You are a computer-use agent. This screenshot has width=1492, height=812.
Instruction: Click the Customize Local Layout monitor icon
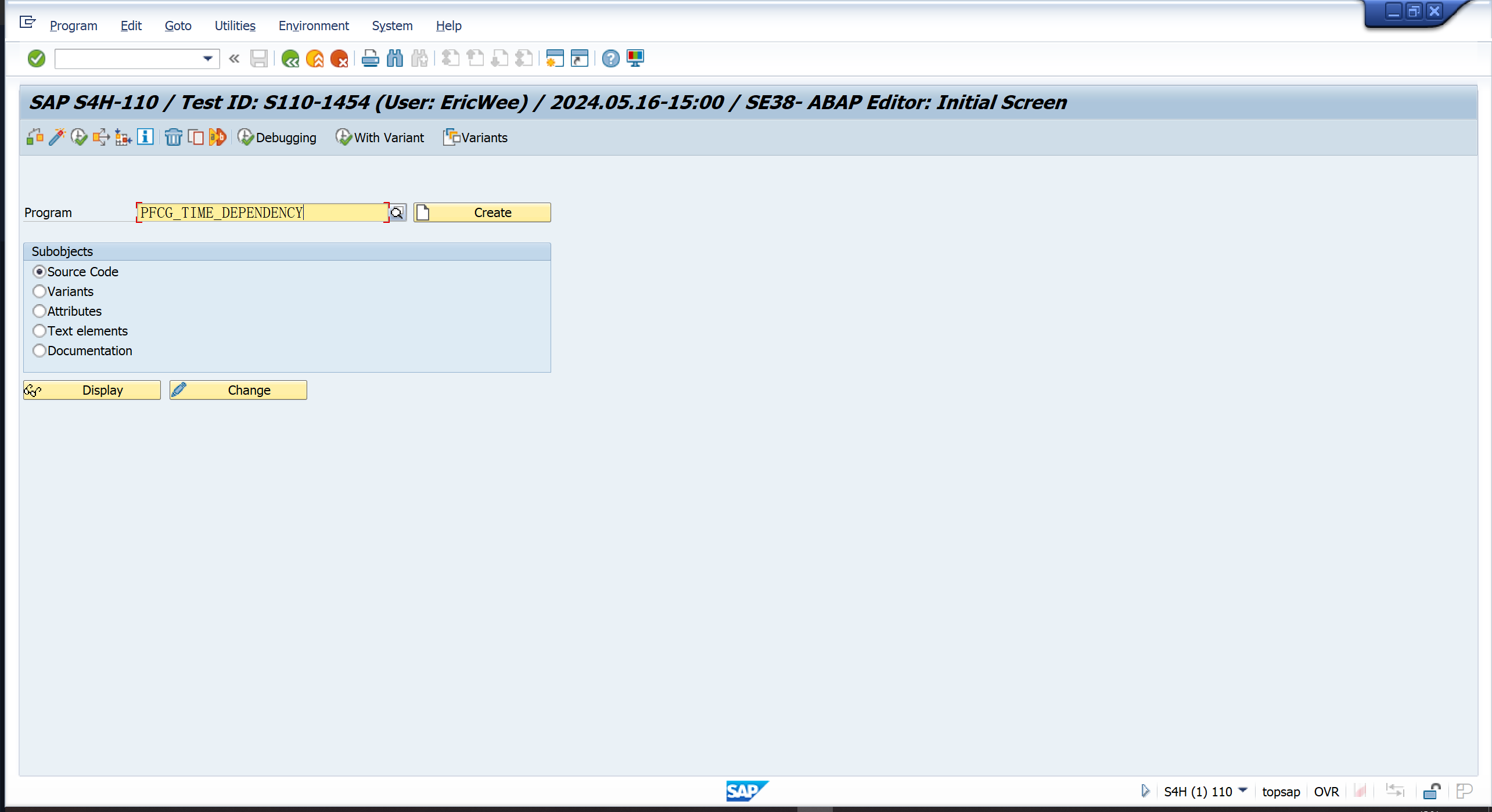(635, 59)
